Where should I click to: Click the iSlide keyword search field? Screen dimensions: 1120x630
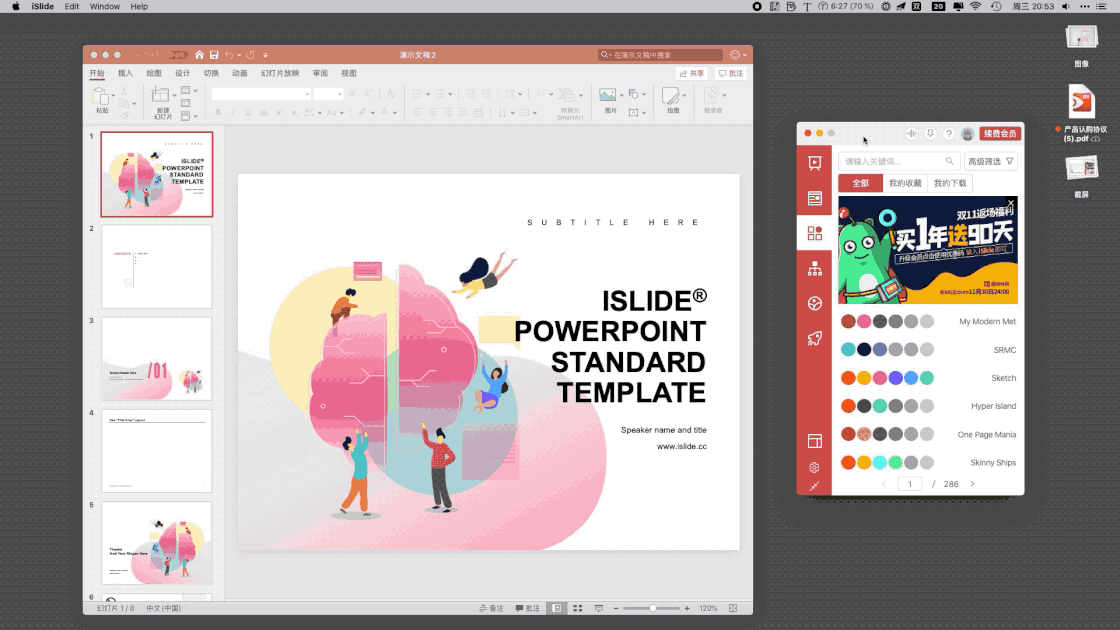point(899,161)
